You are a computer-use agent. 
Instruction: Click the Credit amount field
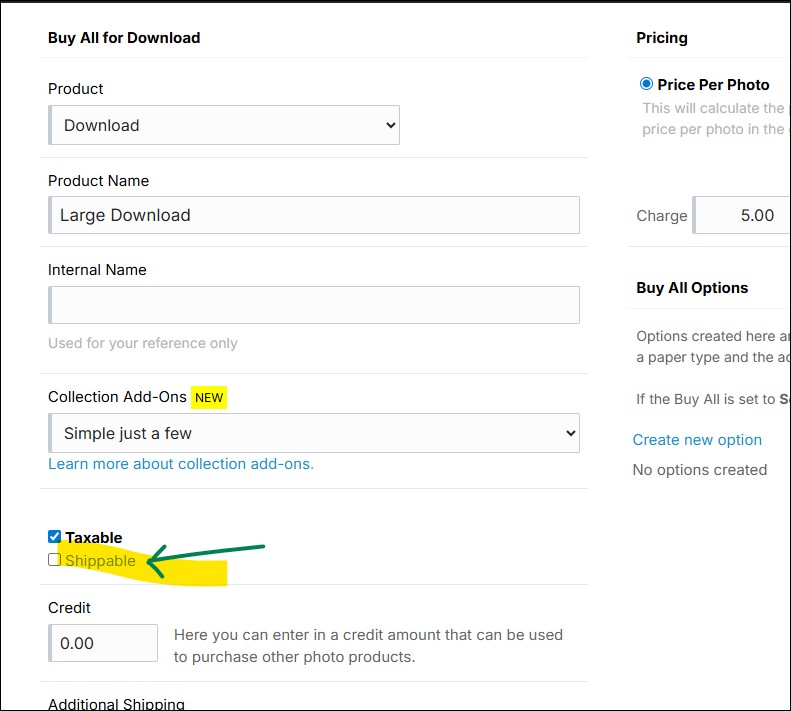(x=103, y=643)
